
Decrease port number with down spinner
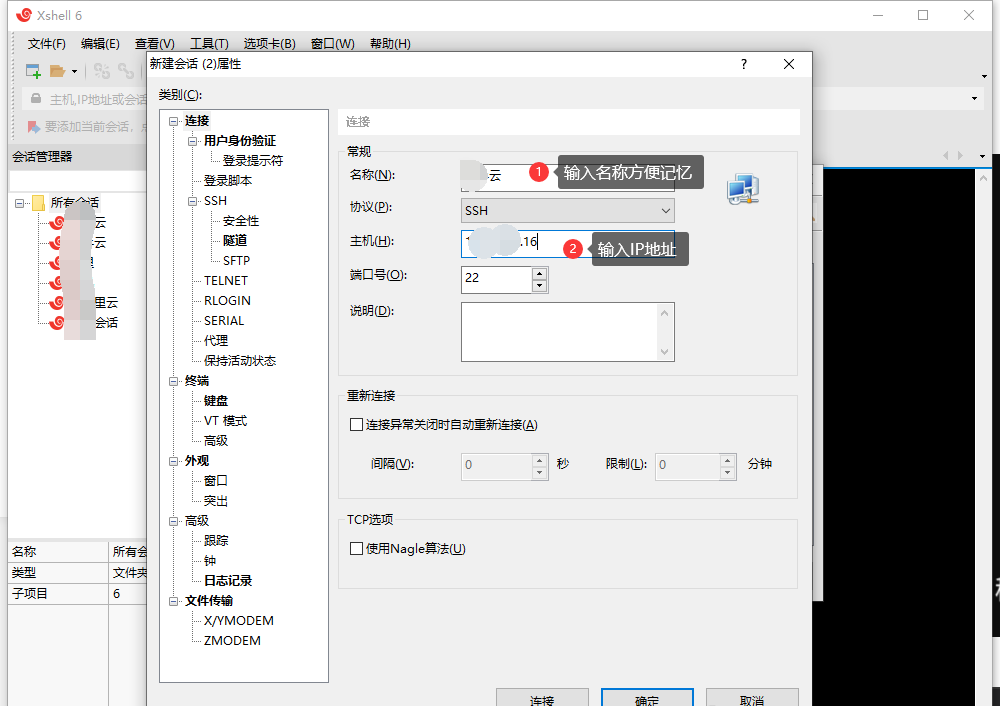(540, 286)
